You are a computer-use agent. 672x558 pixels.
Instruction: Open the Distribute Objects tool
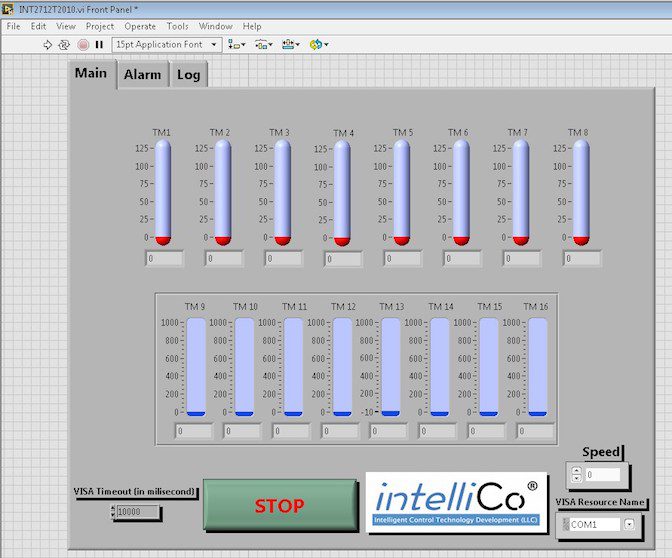pyautogui.click(x=263, y=45)
